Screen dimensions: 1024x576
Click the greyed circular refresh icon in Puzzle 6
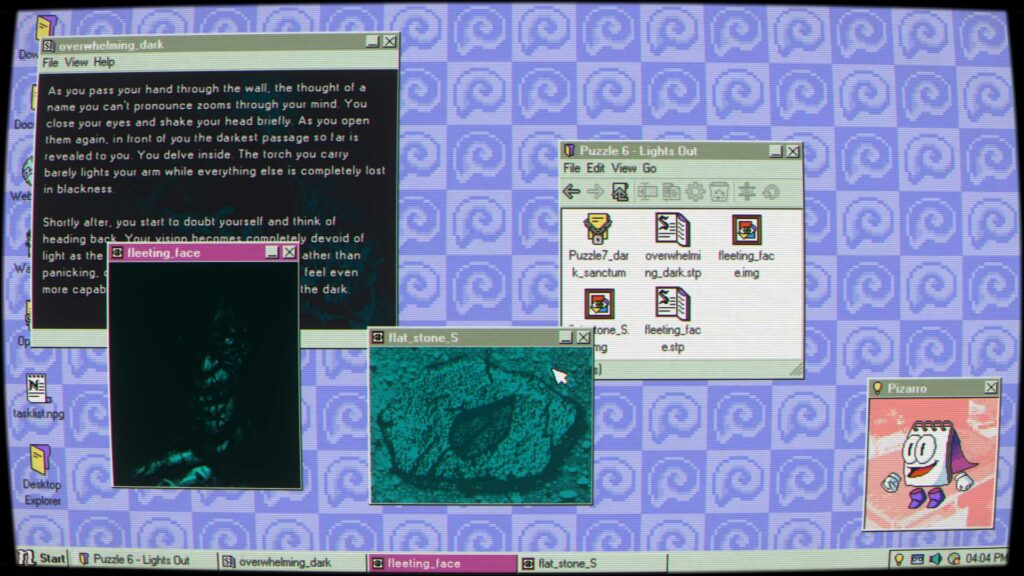coord(771,191)
